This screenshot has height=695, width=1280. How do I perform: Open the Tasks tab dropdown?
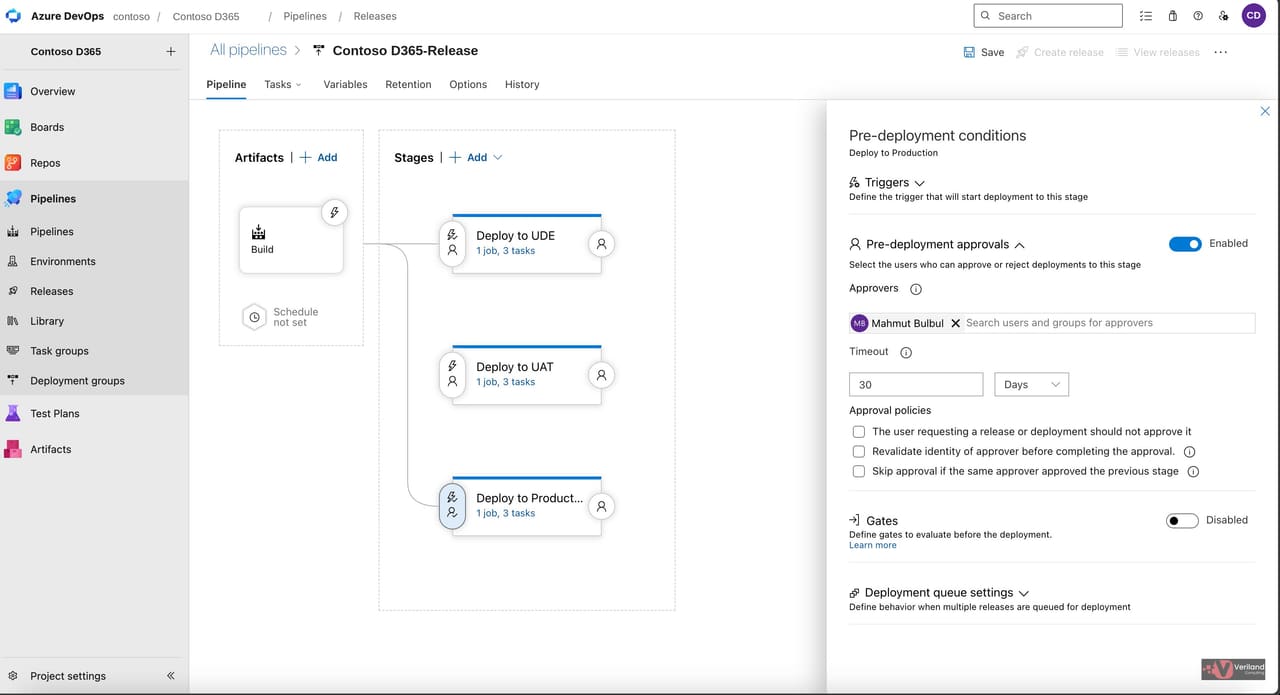click(282, 85)
